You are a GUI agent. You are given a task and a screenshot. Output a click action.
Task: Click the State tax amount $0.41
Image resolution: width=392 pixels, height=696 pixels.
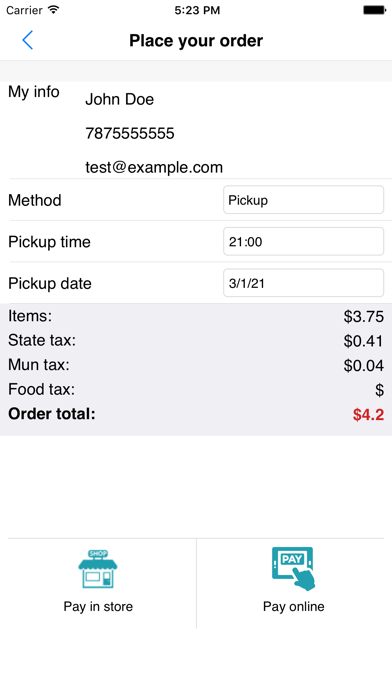(x=364, y=341)
